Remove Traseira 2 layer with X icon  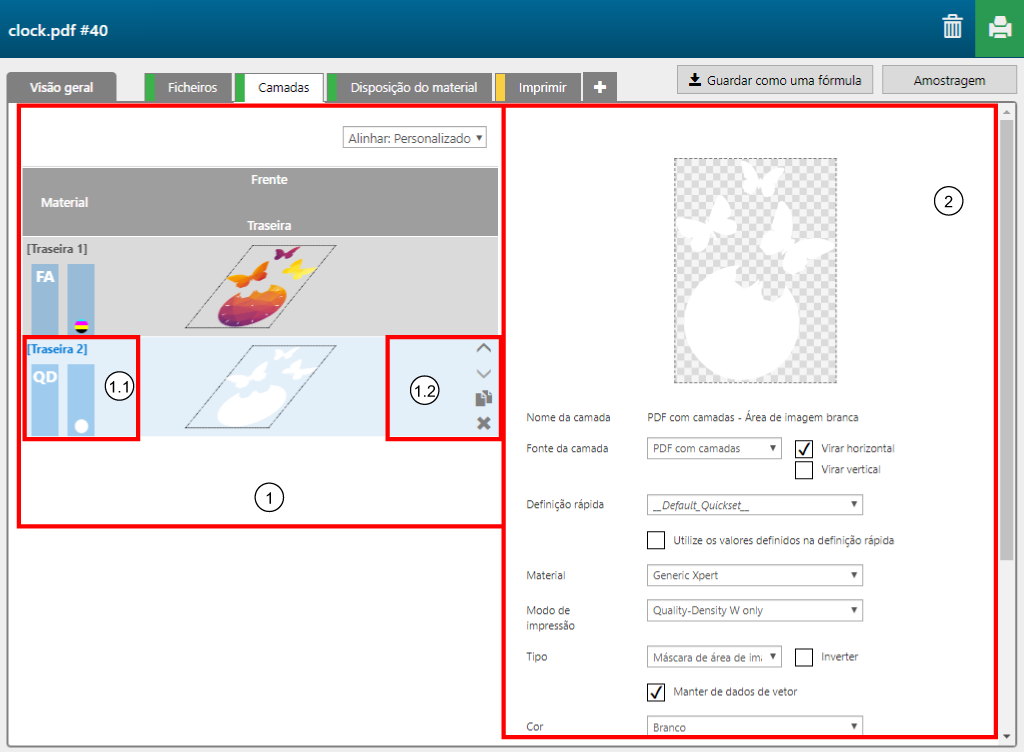click(484, 423)
